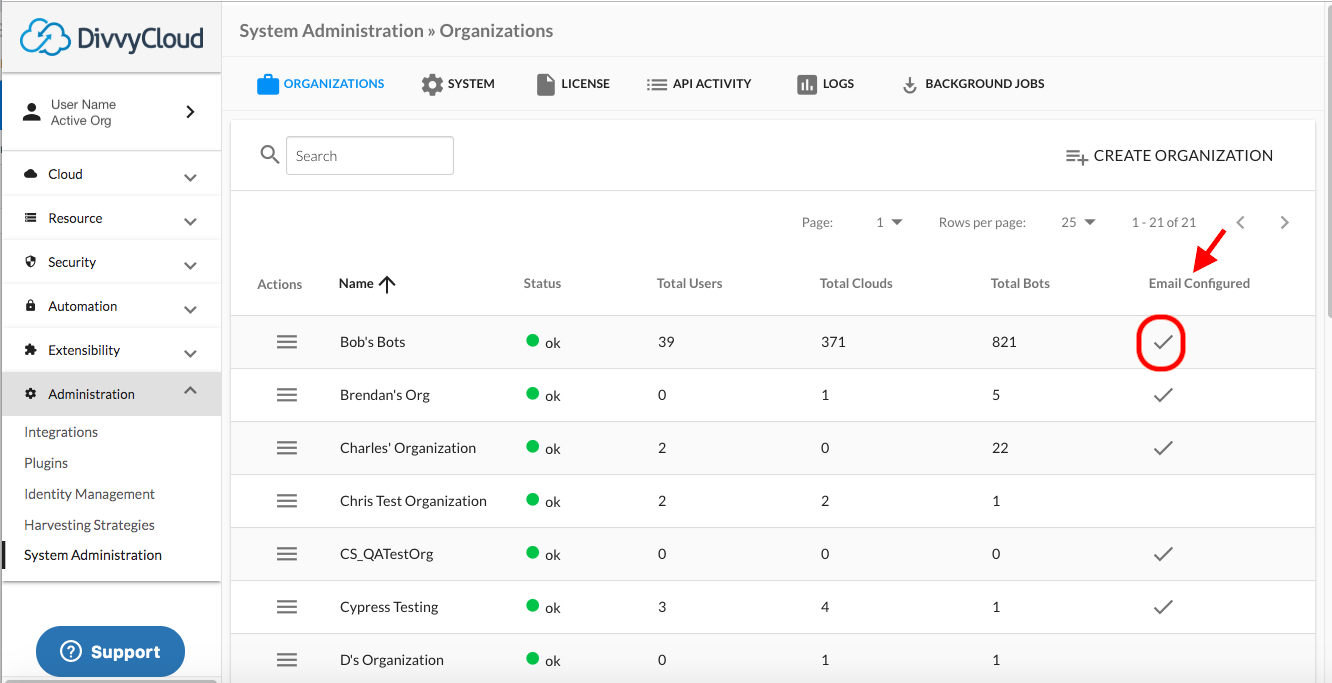Open the License tab
This screenshot has height=683, width=1332.
573,84
